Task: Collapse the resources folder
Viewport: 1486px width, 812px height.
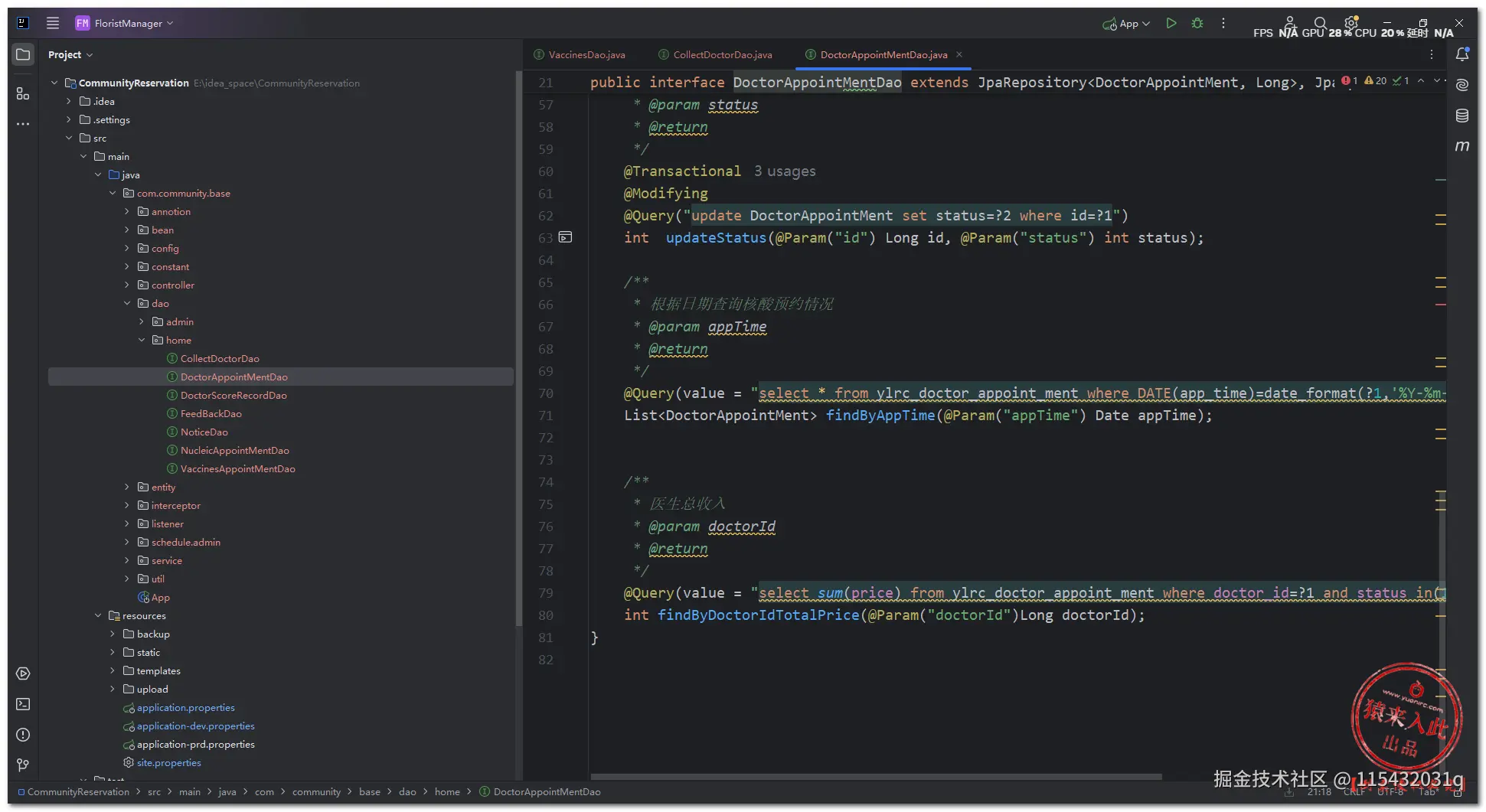Action: 98,615
